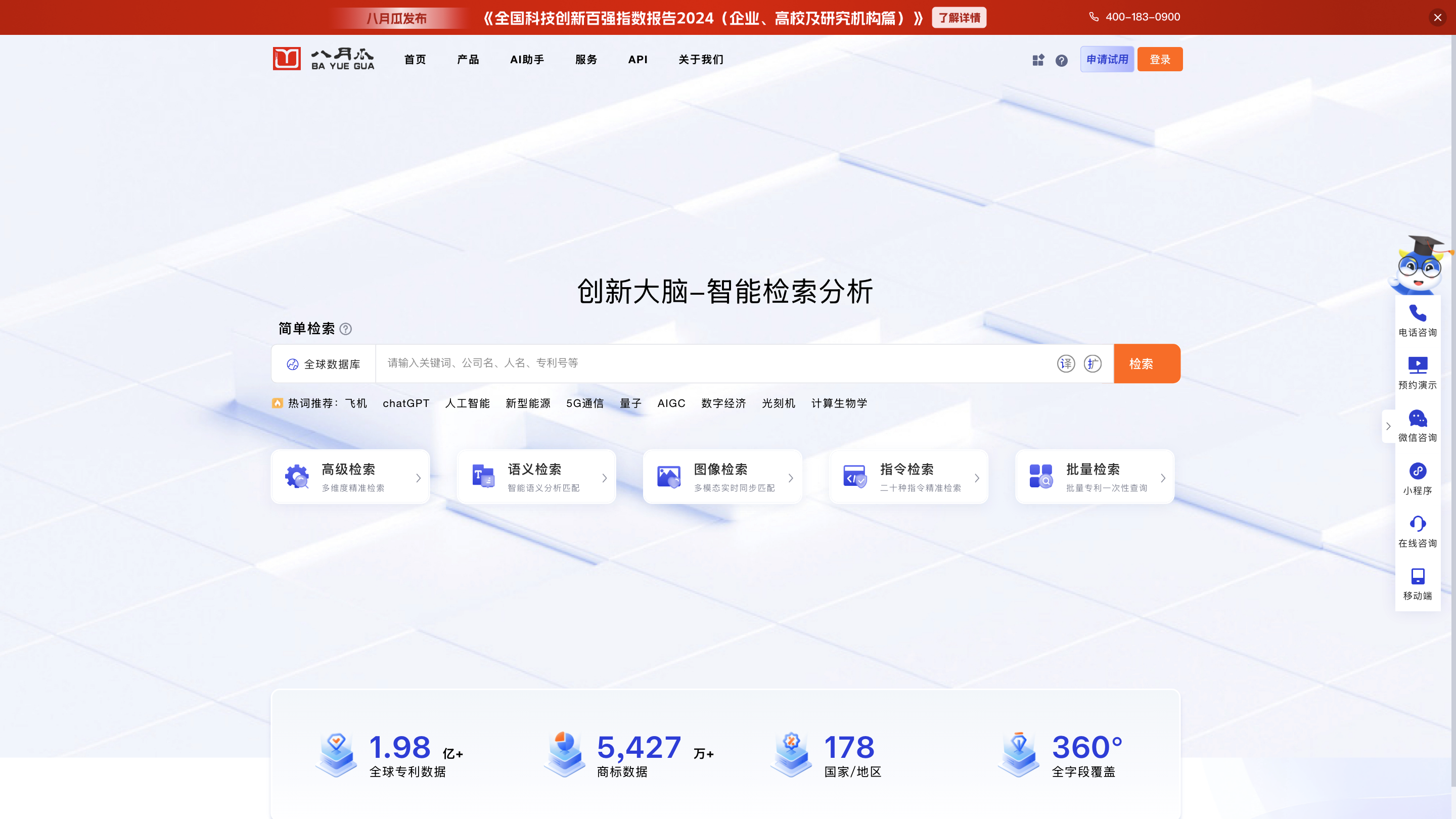This screenshot has height=819, width=1456.
Task: Open the apps grid icon in header
Action: coord(1038,60)
